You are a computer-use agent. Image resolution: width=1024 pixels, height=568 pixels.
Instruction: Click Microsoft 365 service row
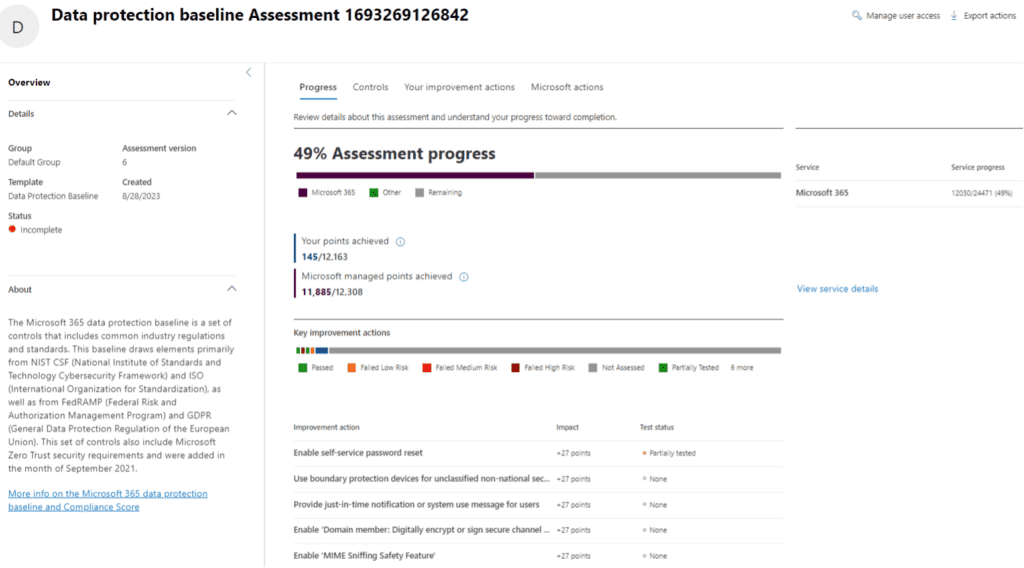coord(908,193)
